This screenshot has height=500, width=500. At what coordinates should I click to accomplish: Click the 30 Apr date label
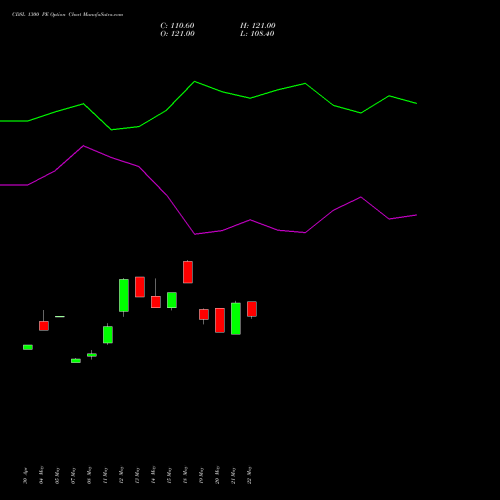point(25,476)
